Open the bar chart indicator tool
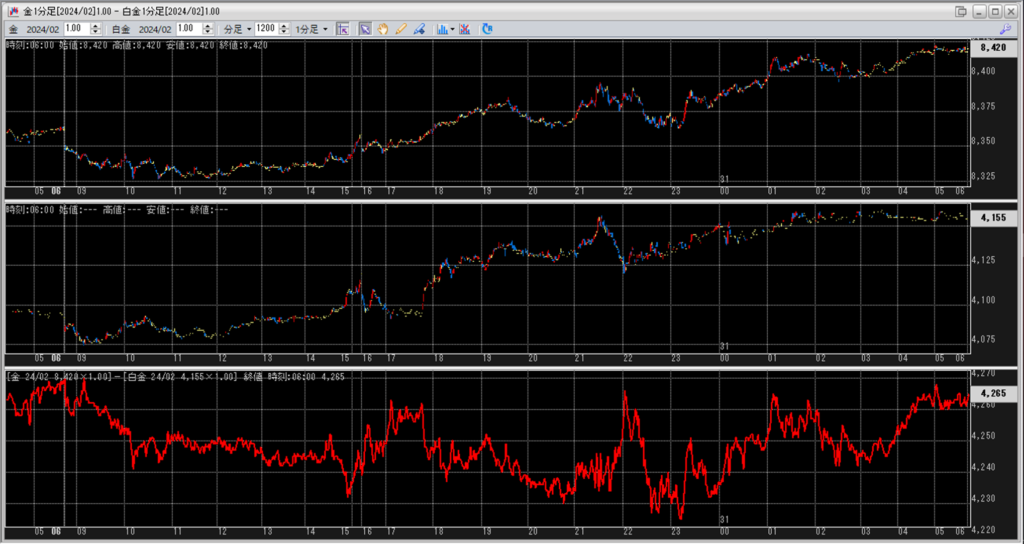Screen dimensions: 1024x544 pyautogui.click(x=443, y=29)
